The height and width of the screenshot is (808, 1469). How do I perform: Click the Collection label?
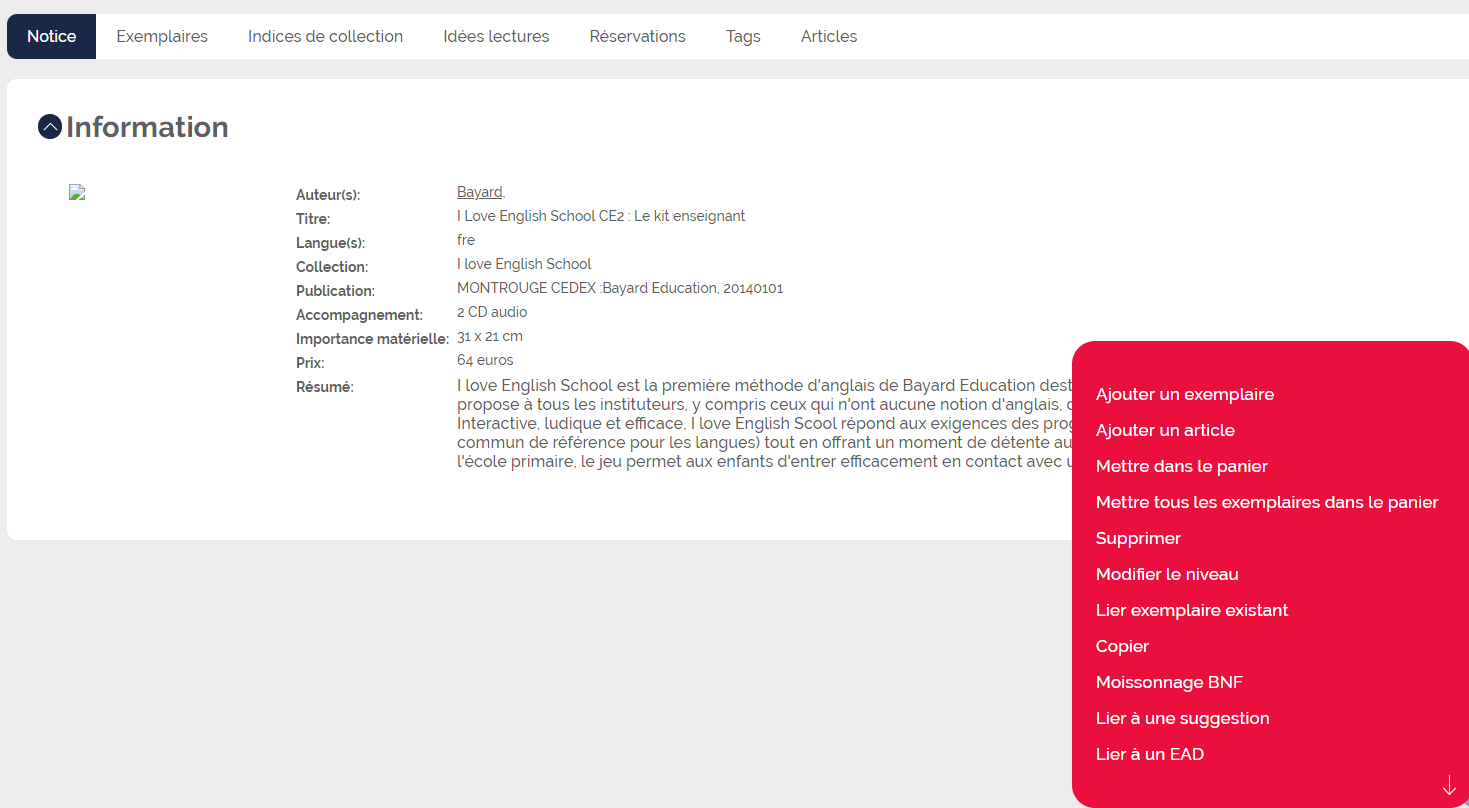(332, 267)
